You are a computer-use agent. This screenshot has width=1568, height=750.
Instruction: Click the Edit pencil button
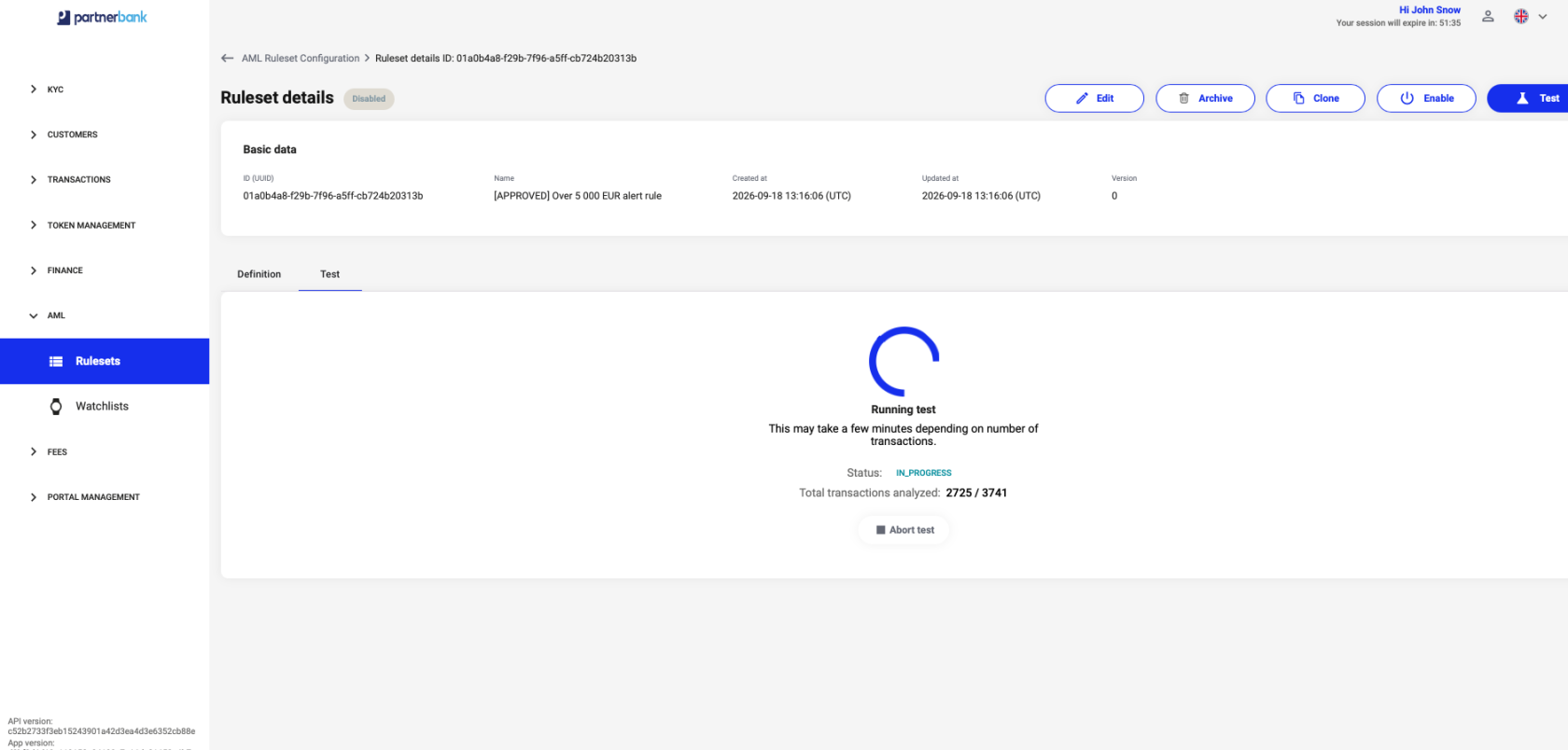[x=1094, y=98]
